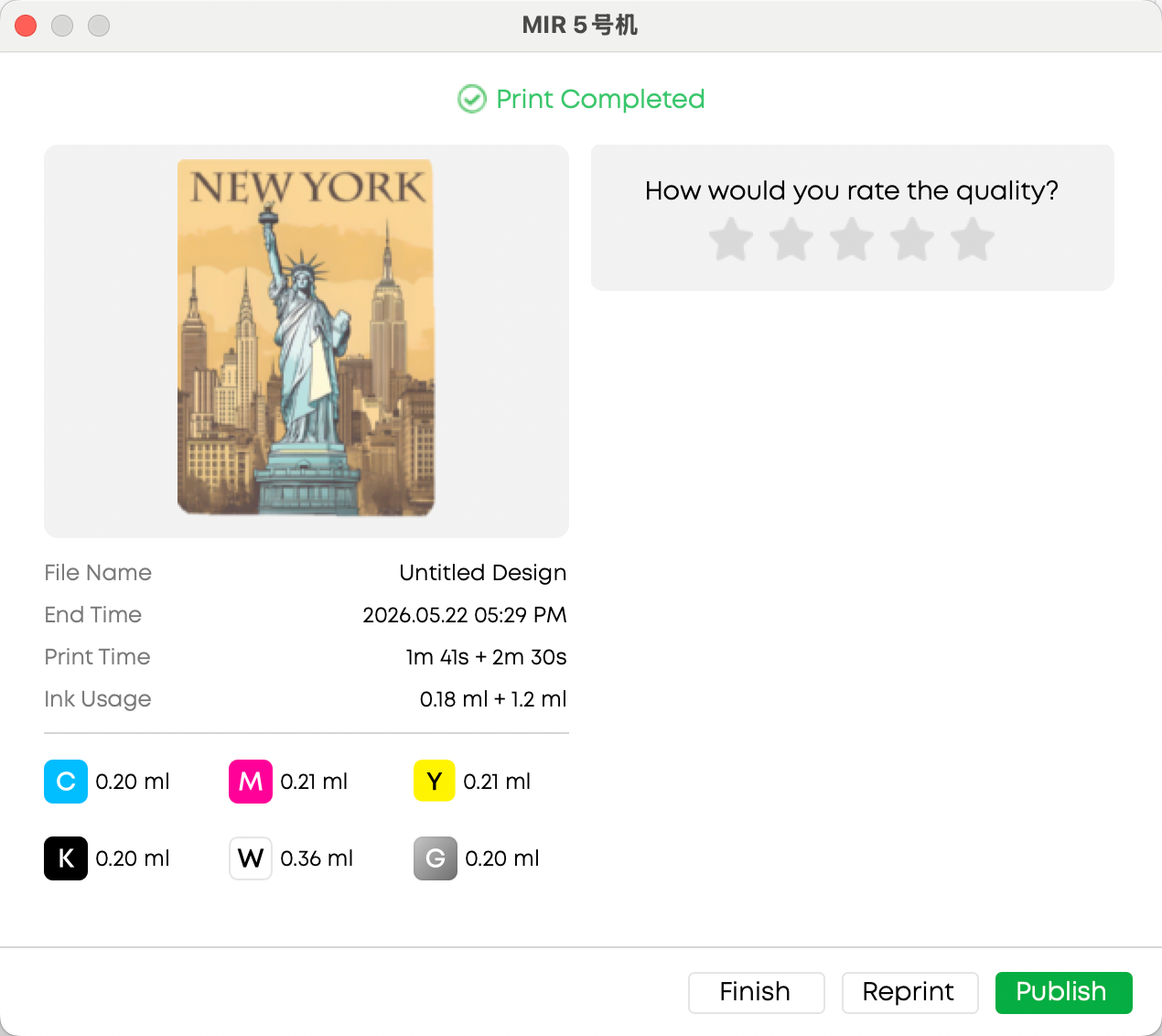1162x1036 pixels.
Task: Click the magenta M ink icon
Action: tap(251, 782)
